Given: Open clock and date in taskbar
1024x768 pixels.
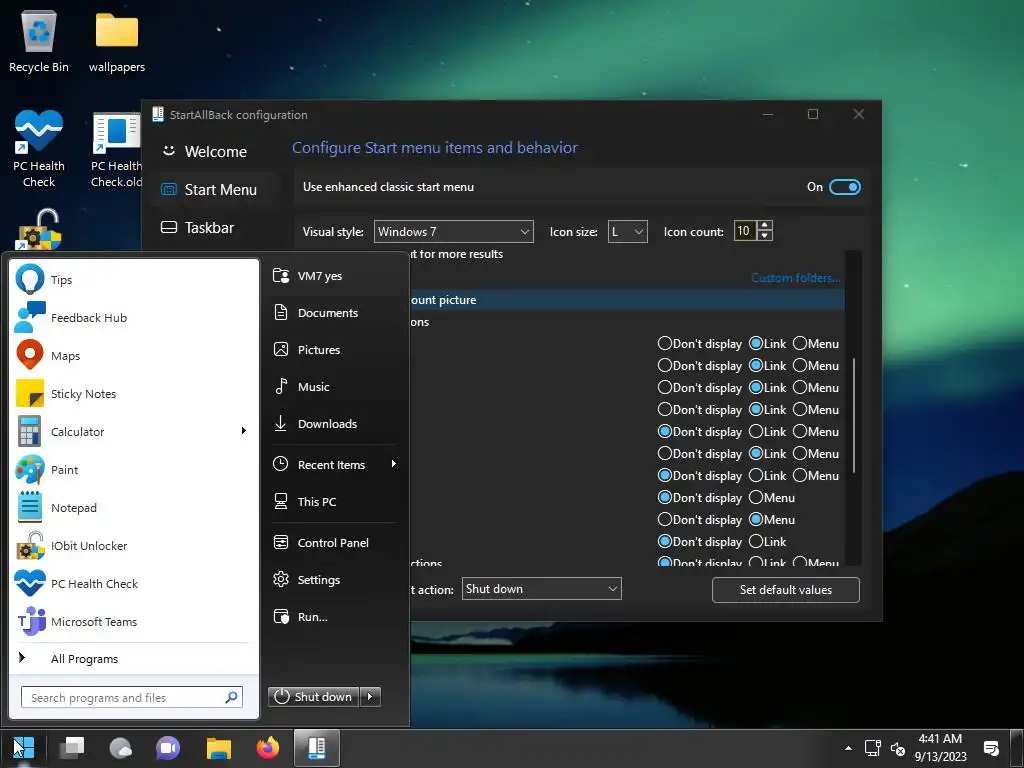Looking at the screenshot, I should 940,748.
